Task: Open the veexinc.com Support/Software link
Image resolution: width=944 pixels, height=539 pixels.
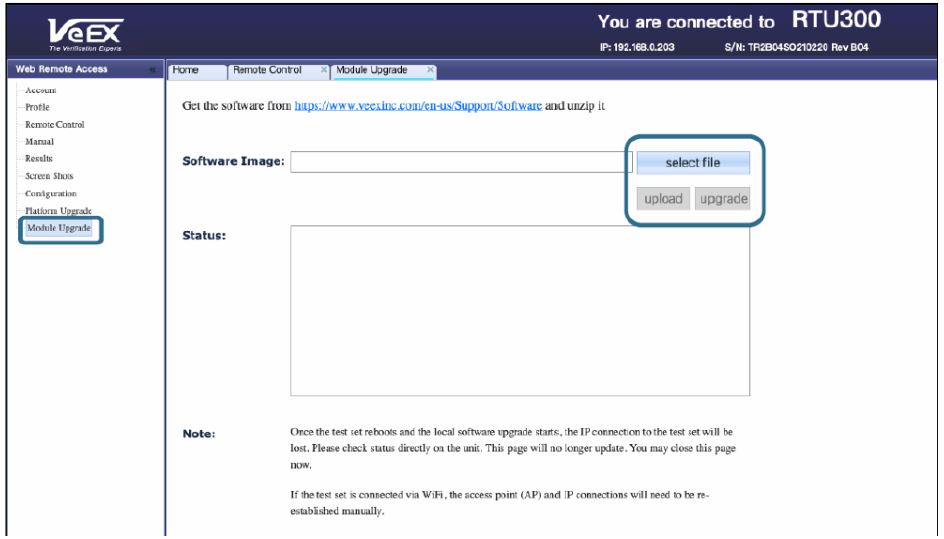Action: click(x=418, y=106)
